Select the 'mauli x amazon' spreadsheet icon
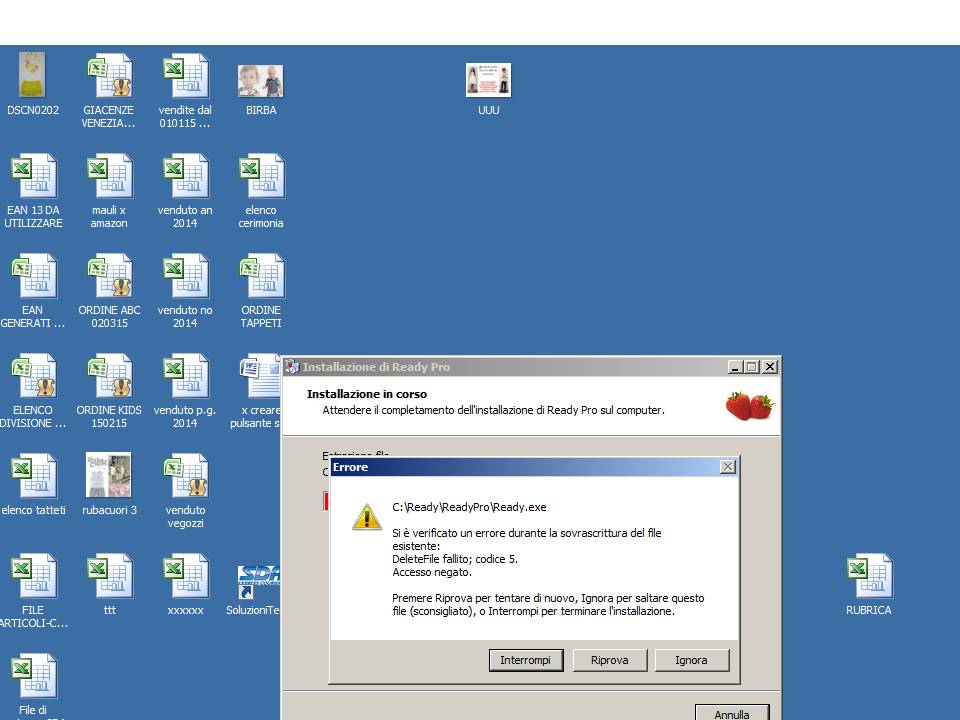 point(110,176)
